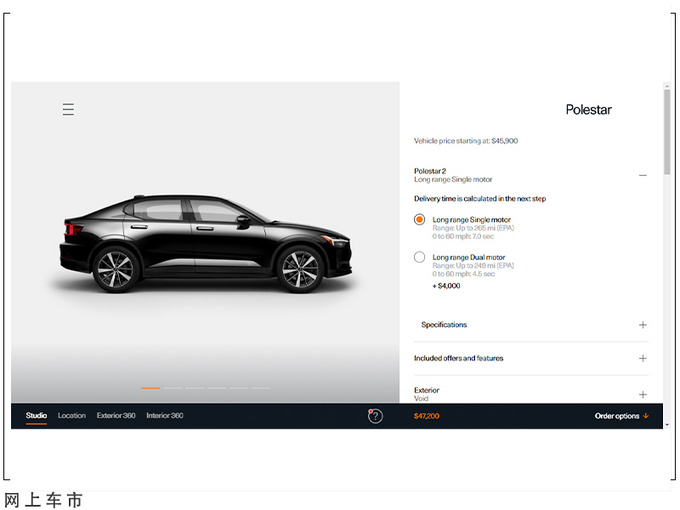The width and height of the screenshot is (680, 510).
Task: Open the Interior 360 tab
Action: point(165,416)
